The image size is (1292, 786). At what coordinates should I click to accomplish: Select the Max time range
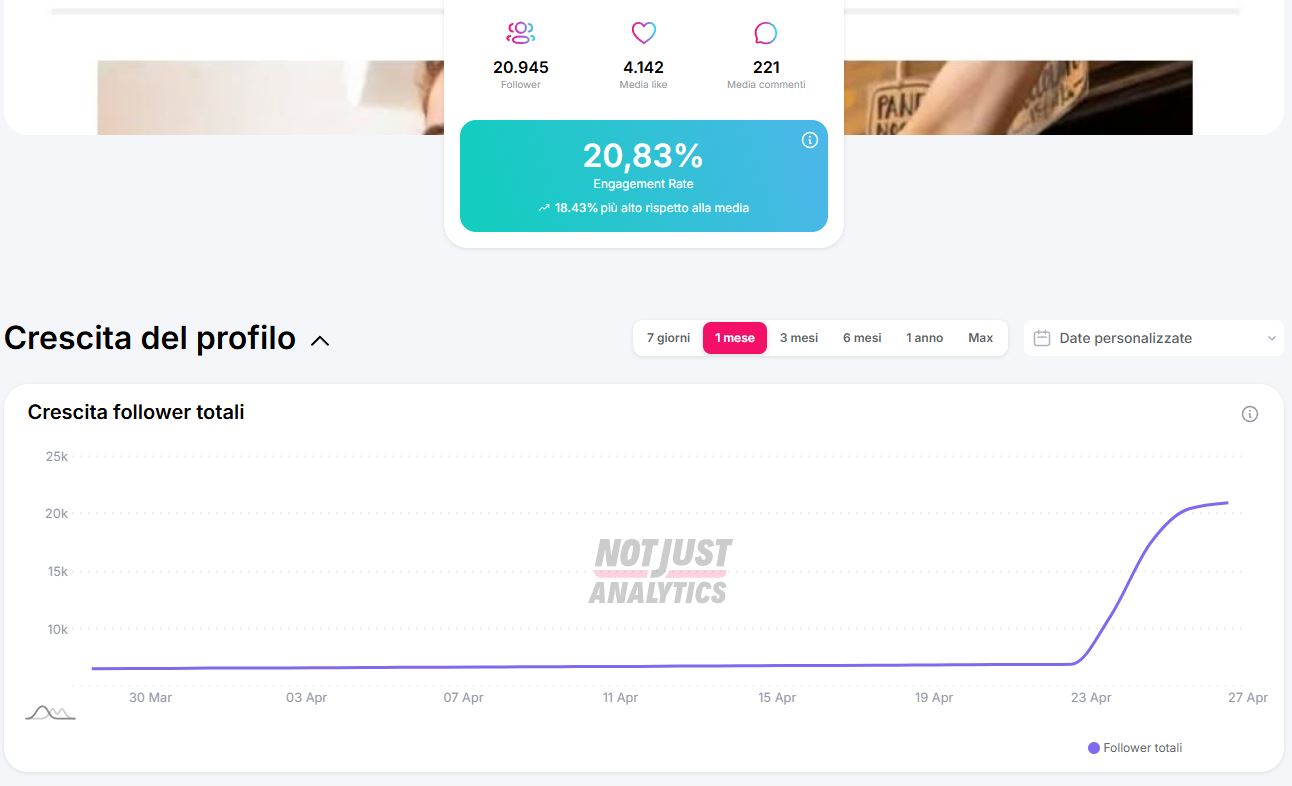[980, 338]
